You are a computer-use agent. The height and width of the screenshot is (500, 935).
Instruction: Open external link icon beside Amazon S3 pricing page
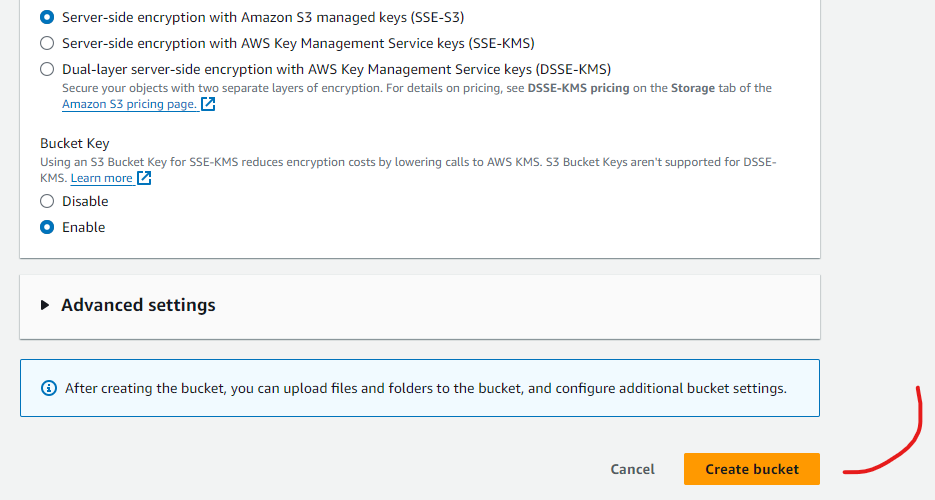point(208,104)
